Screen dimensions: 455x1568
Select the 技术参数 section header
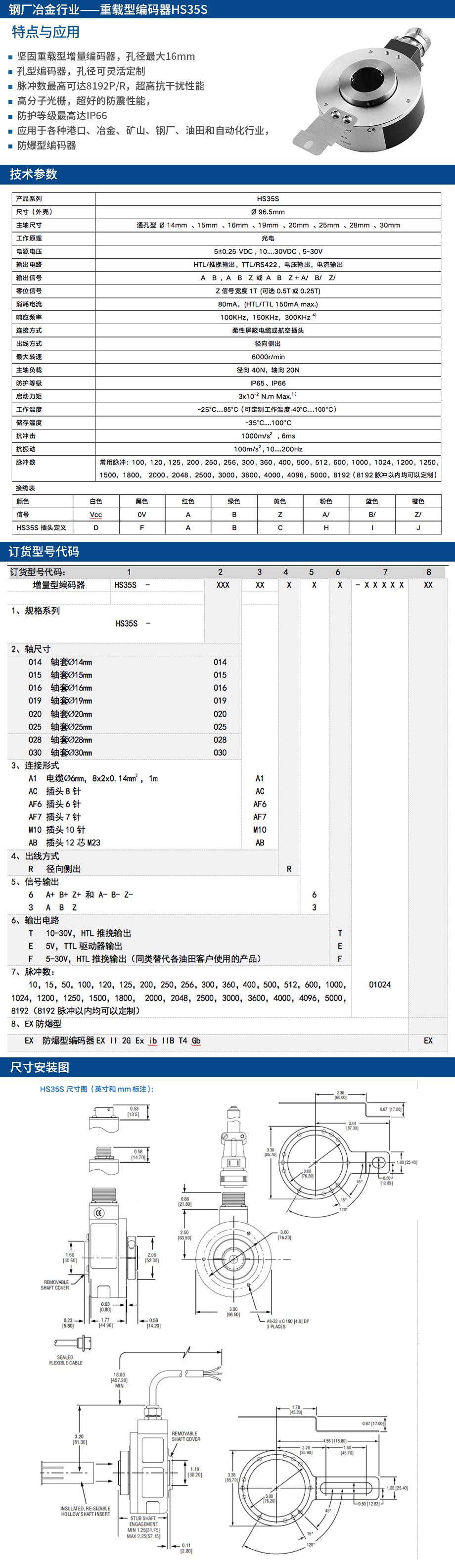point(34,174)
